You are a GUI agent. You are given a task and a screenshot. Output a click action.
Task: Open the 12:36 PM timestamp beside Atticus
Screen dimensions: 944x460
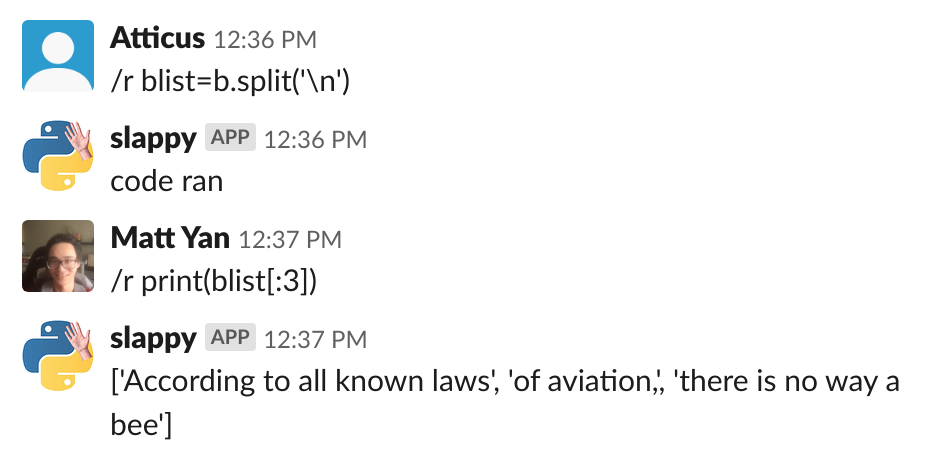(265, 40)
